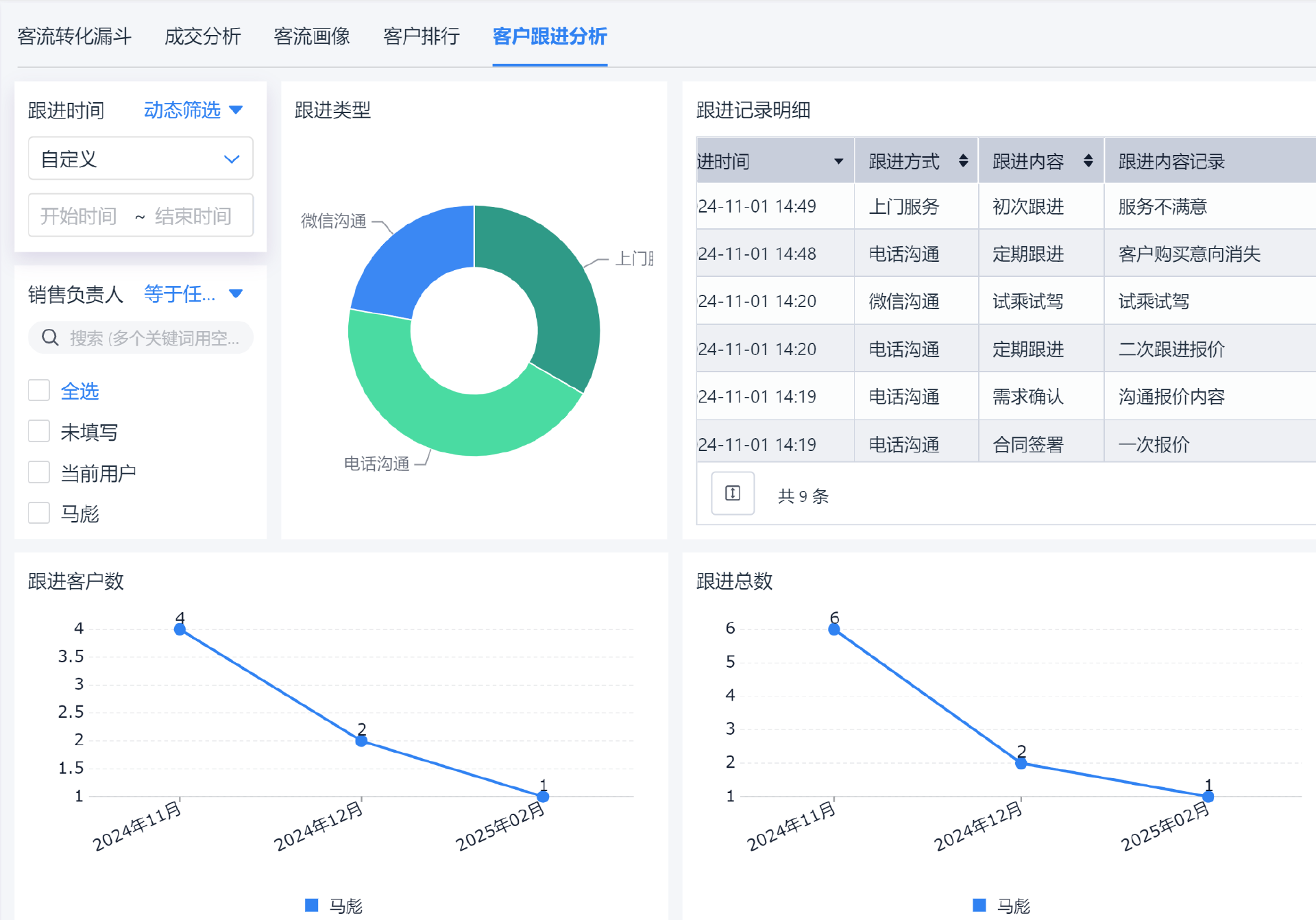Screen dimensions: 1316x920
Task: Click the 2024年11月 data point in 跟进总数
Action: point(834,629)
